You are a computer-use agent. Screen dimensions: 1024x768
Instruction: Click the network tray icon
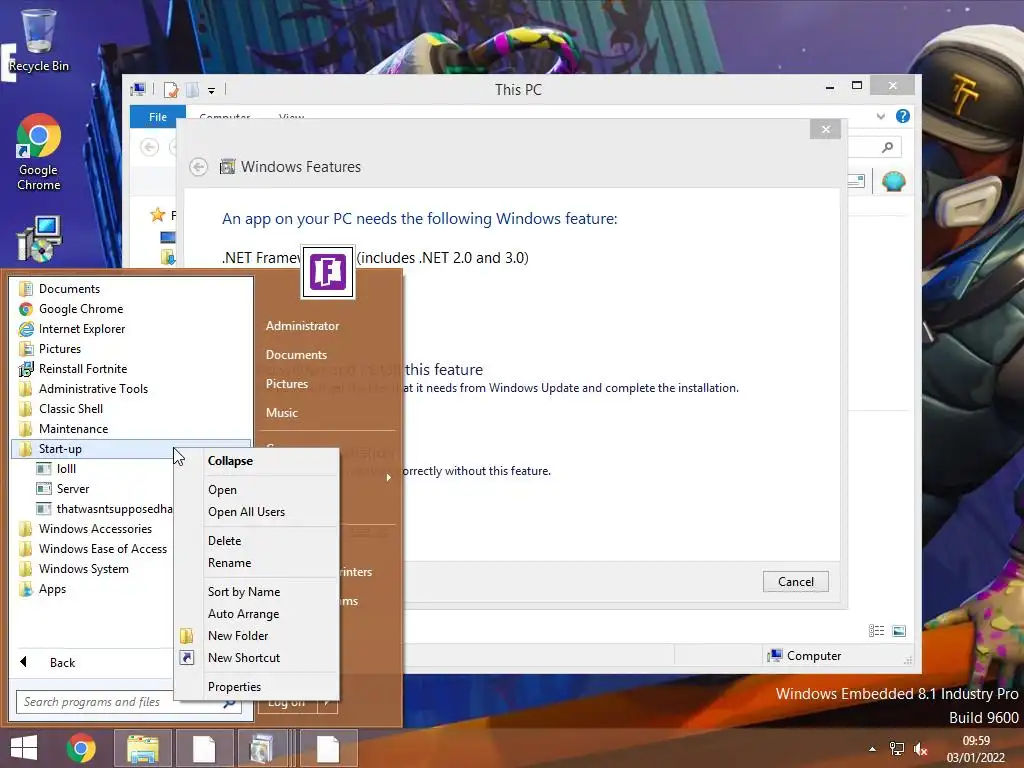tap(897, 749)
